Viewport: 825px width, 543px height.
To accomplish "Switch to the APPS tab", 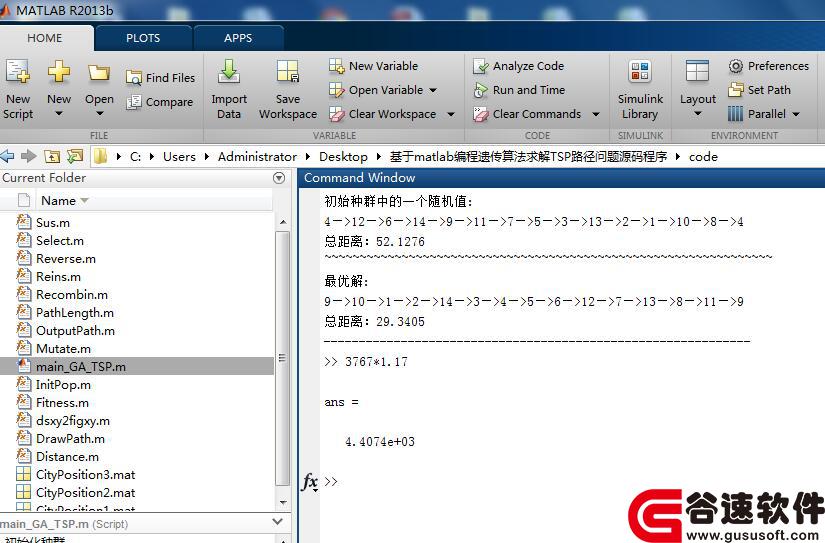I will point(238,38).
